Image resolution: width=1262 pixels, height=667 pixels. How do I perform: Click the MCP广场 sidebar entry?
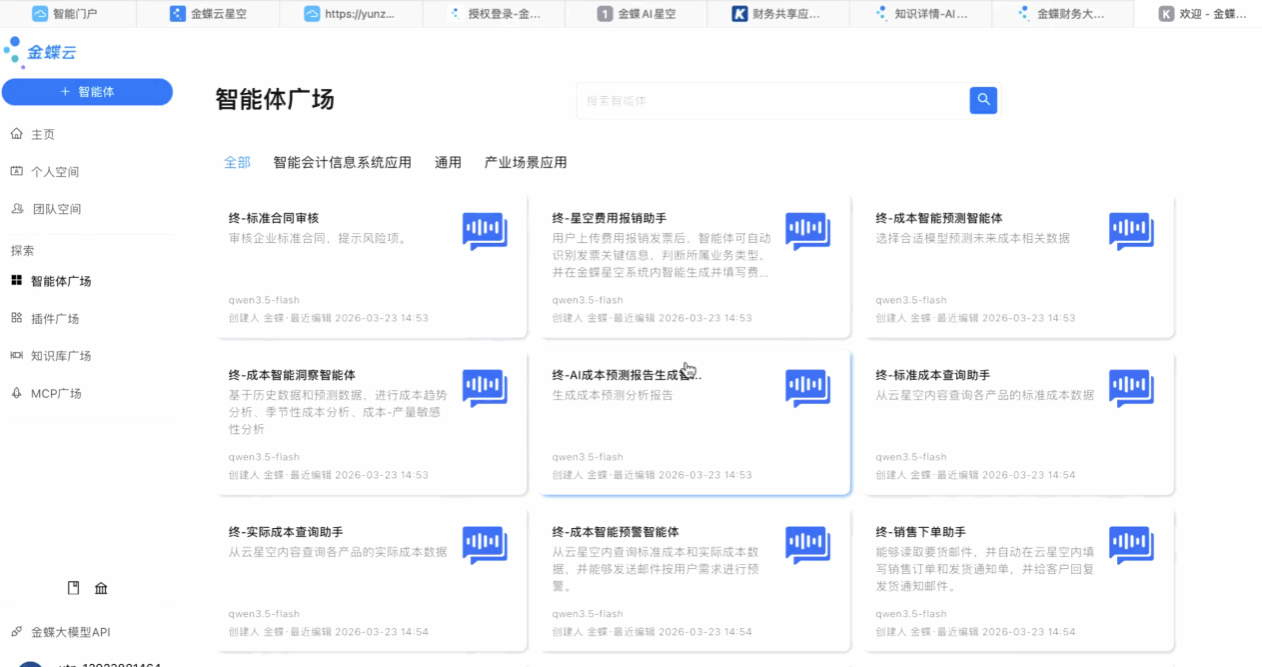(57, 392)
